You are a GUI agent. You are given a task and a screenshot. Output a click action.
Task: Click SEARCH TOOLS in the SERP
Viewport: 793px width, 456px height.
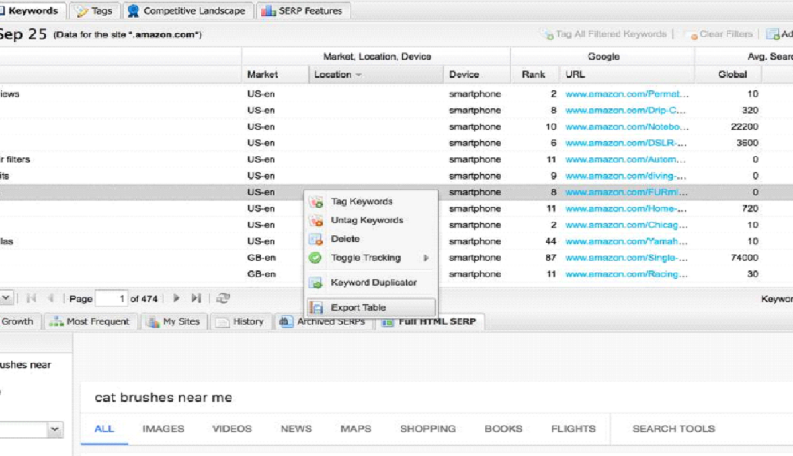[674, 429]
